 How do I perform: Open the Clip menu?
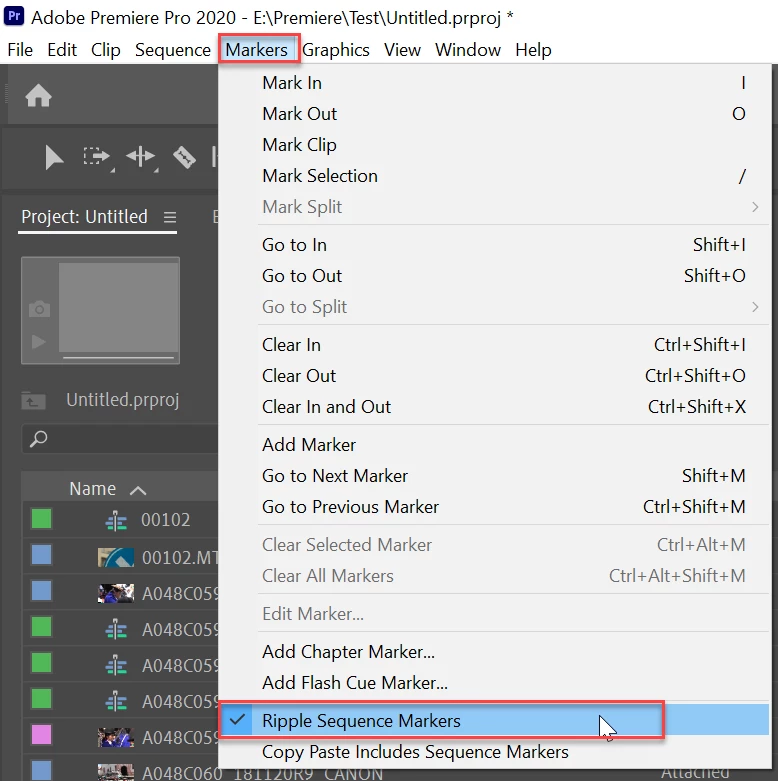click(106, 50)
